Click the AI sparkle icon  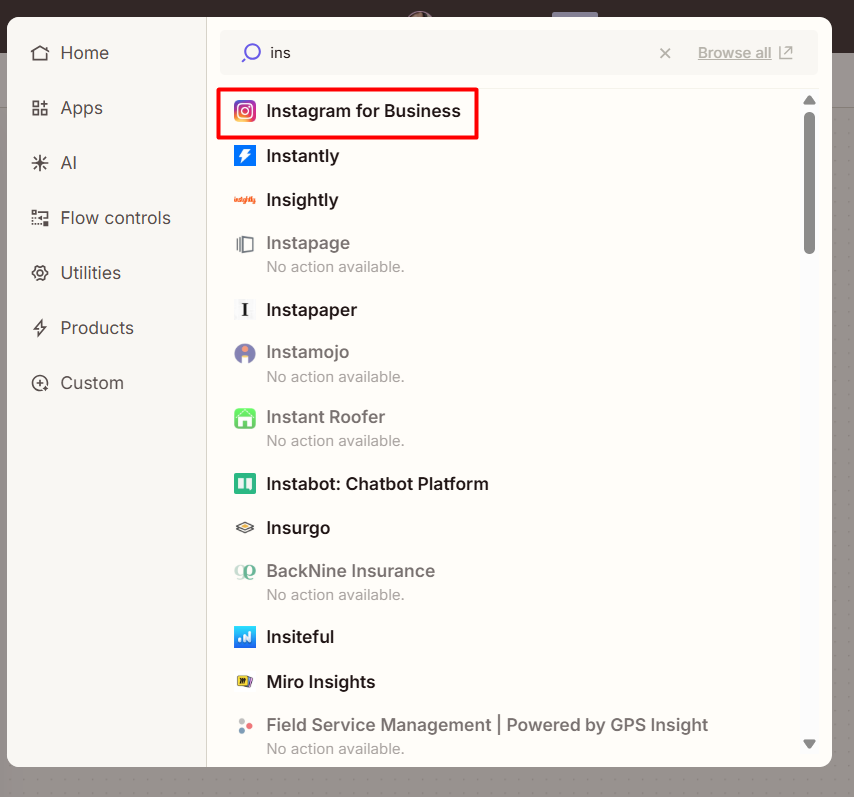click(x=40, y=163)
